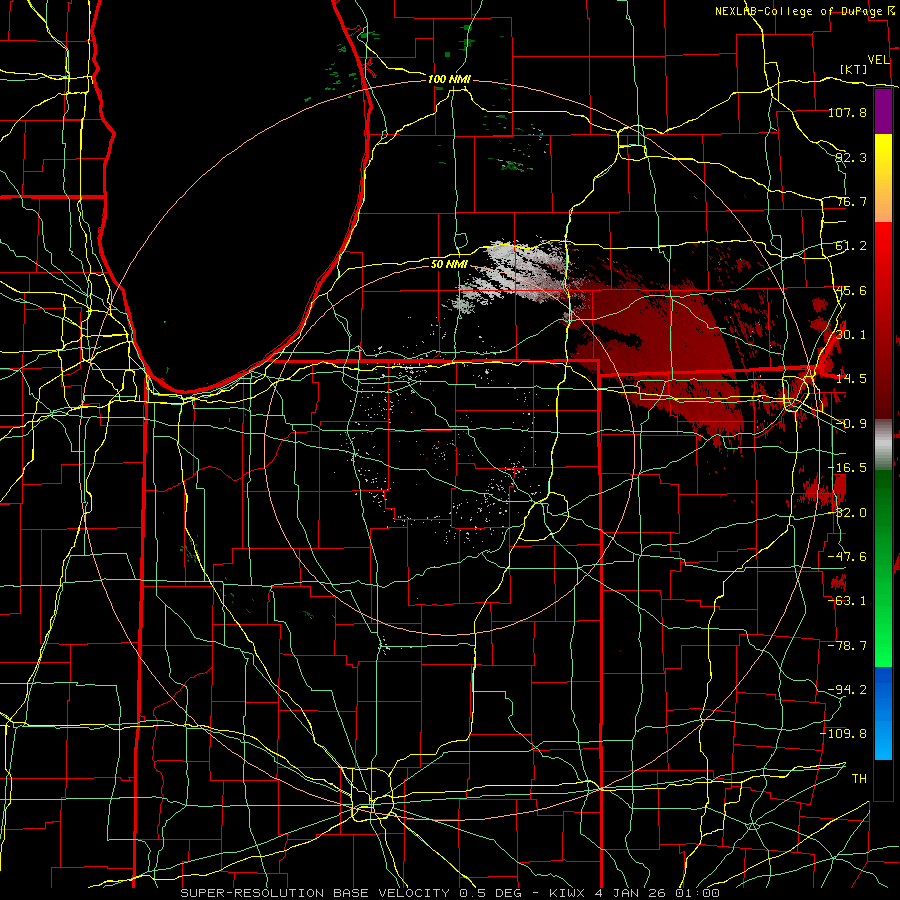Pick the purple segment of the velocity scale
Screen dimensions: 900x900
(x=883, y=112)
